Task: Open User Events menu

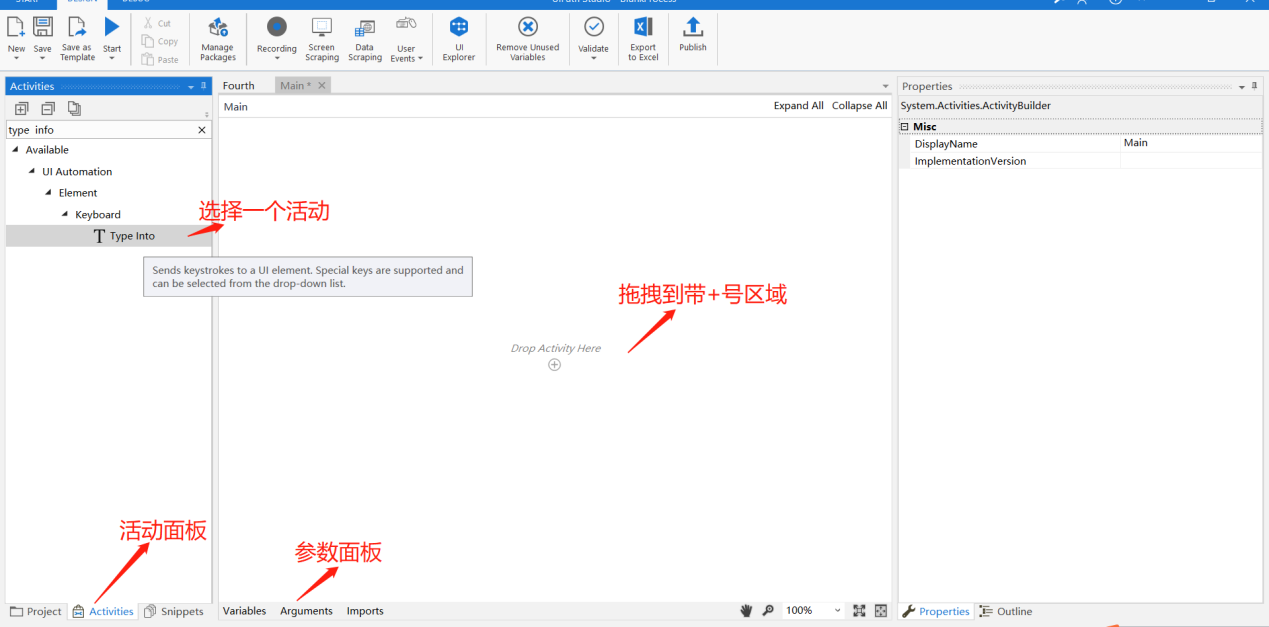Action: coord(406,39)
